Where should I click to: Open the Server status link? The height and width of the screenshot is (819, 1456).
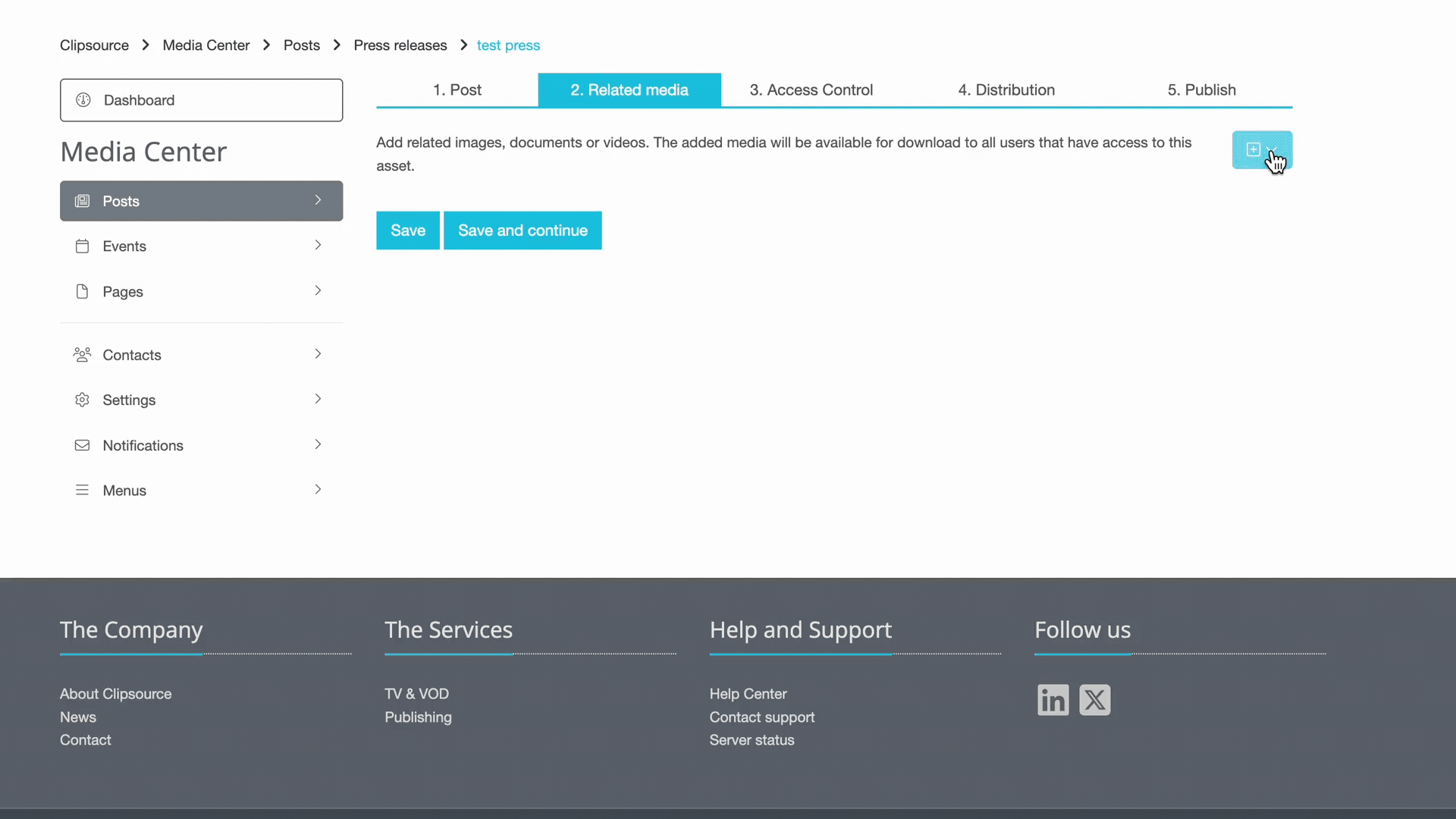[752, 740]
